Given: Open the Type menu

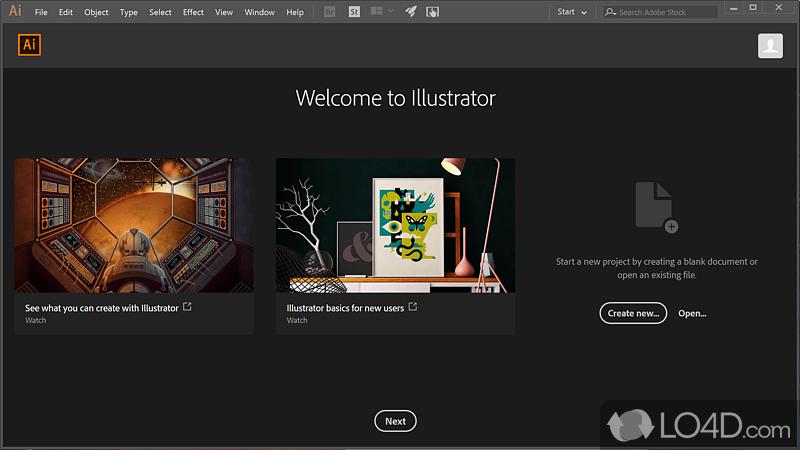Looking at the screenshot, I should click(x=129, y=12).
